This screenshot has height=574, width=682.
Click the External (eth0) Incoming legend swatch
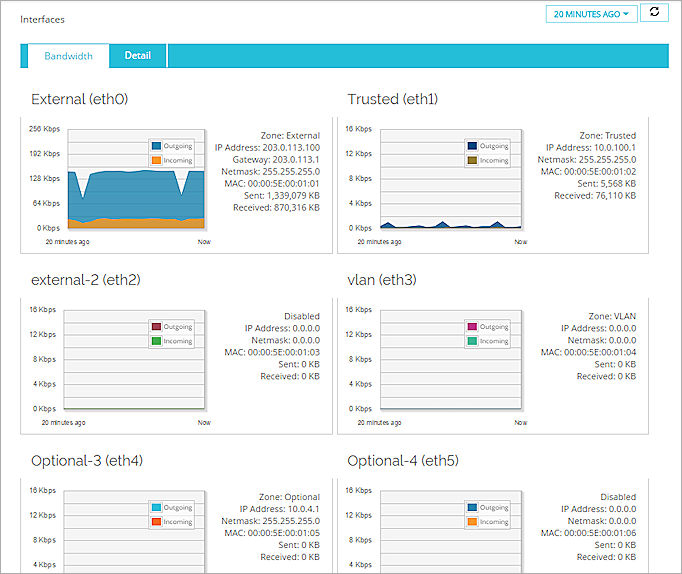point(157,160)
